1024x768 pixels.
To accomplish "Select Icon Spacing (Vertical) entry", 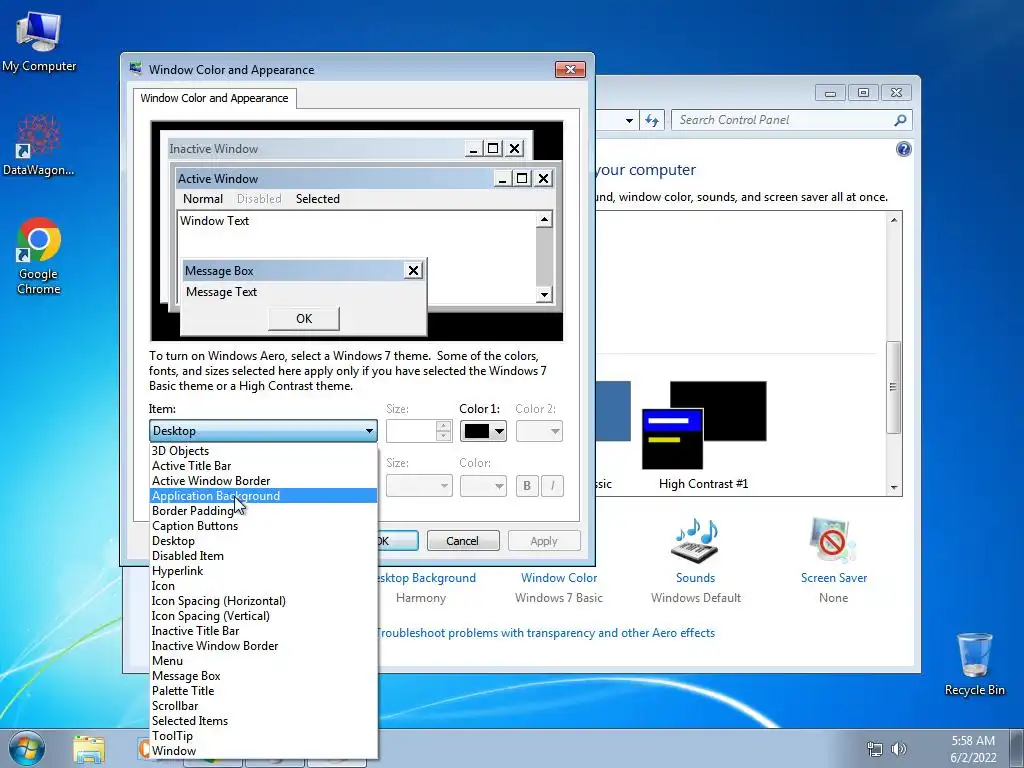I will click(x=263, y=616).
